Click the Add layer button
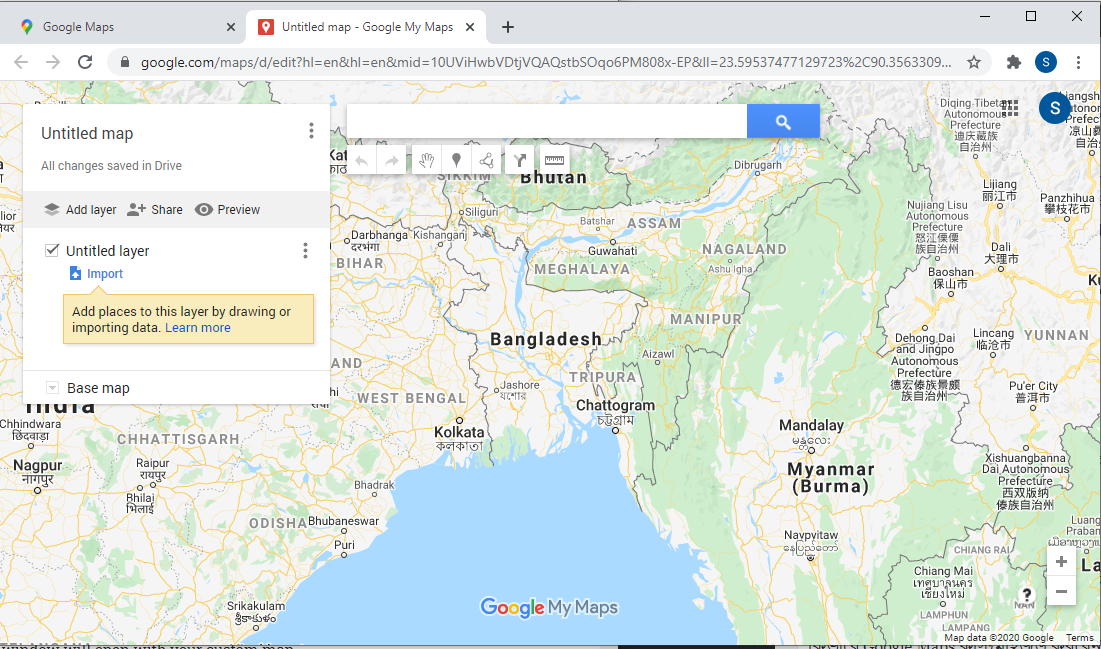The width and height of the screenshot is (1101, 649). (x=80, y=210)
